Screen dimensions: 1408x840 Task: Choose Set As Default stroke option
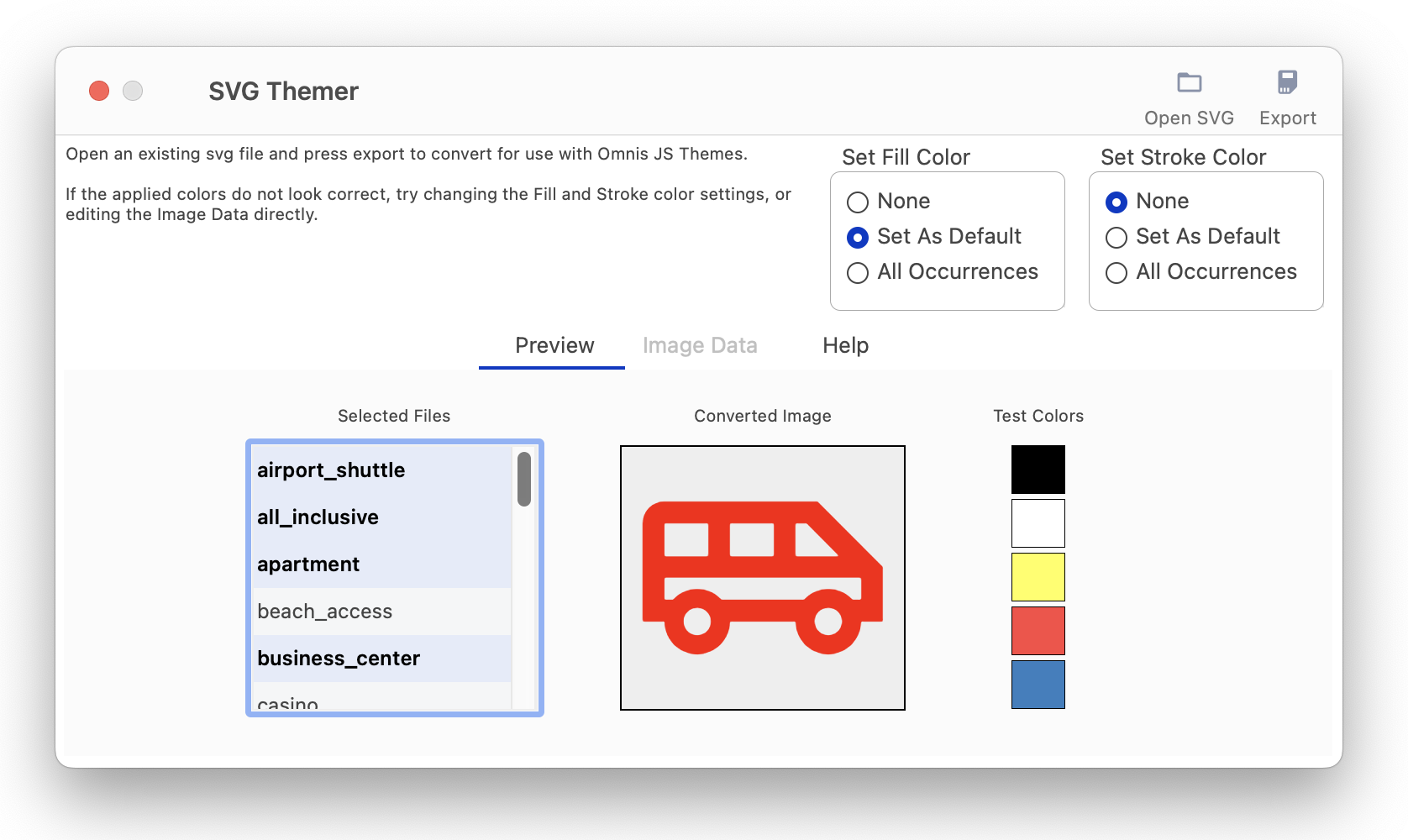[1116, 237]
